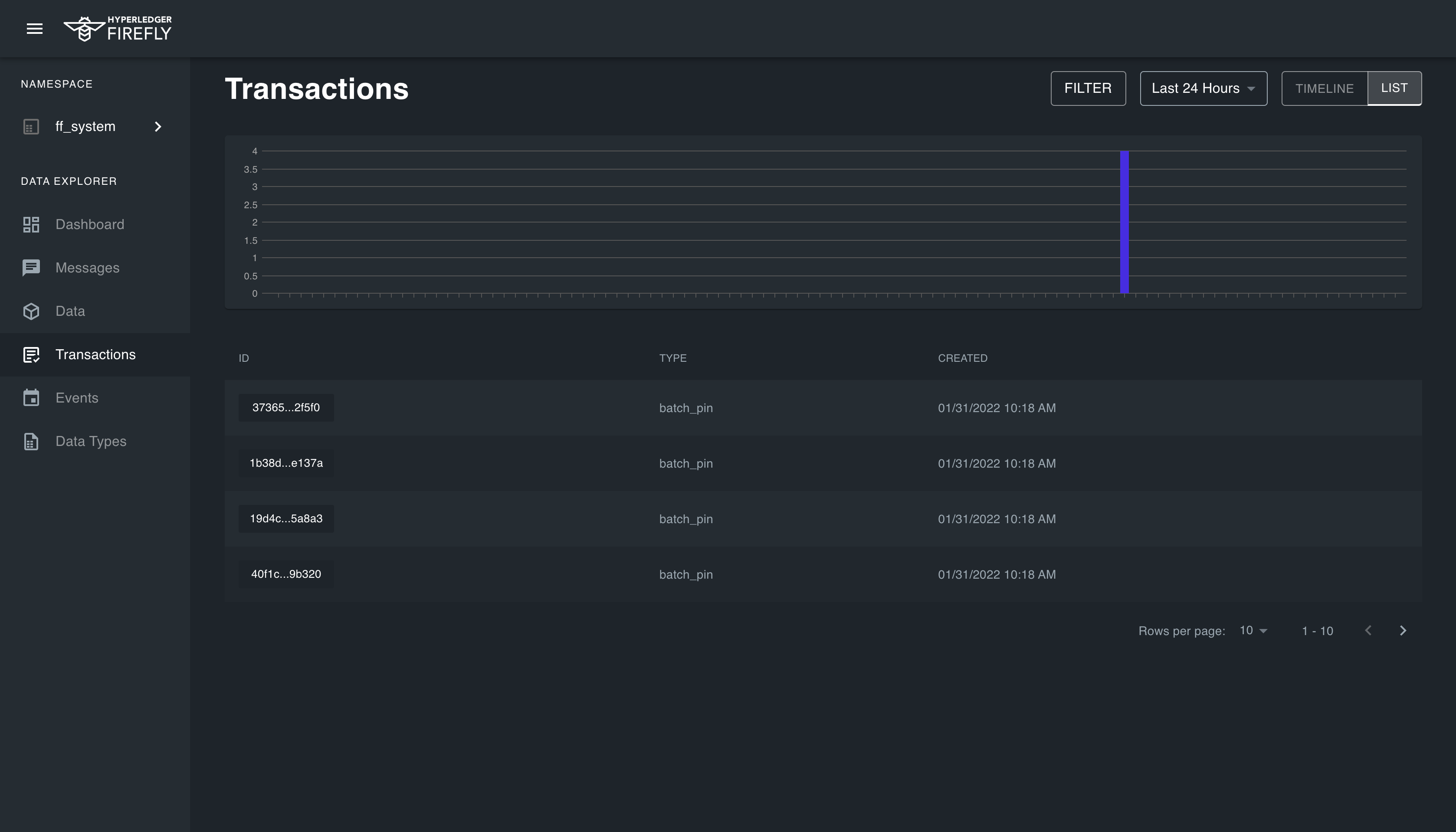This screenshot has width=1456, height=832.
Task: Go to the next table page
Action: pos(1403,630)
